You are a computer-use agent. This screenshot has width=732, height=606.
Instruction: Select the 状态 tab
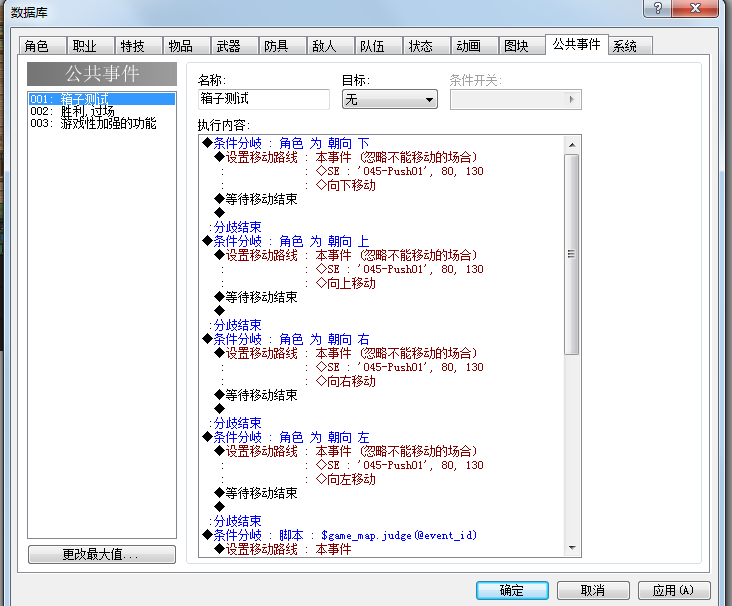click(427, 46)
